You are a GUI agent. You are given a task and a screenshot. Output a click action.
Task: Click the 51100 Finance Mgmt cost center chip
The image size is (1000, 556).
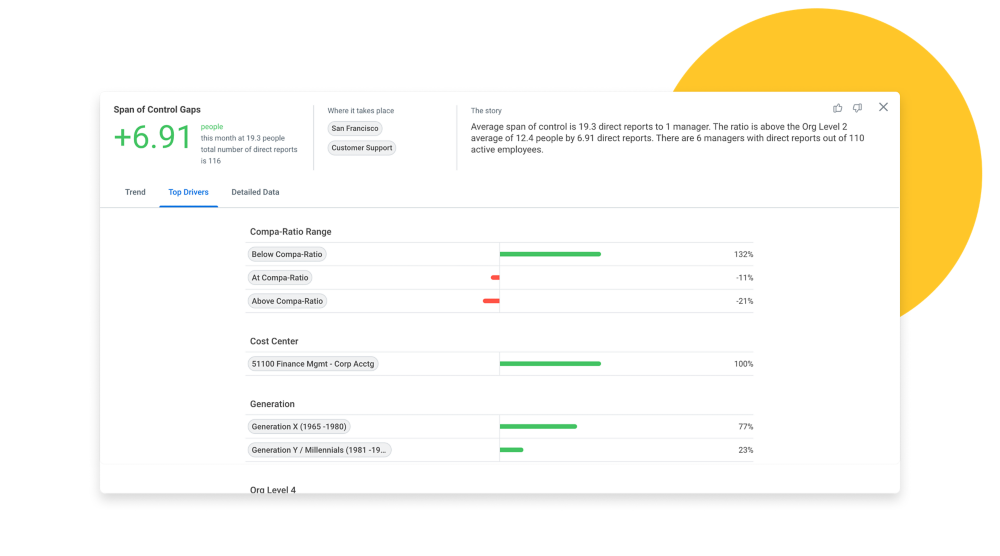313,364
